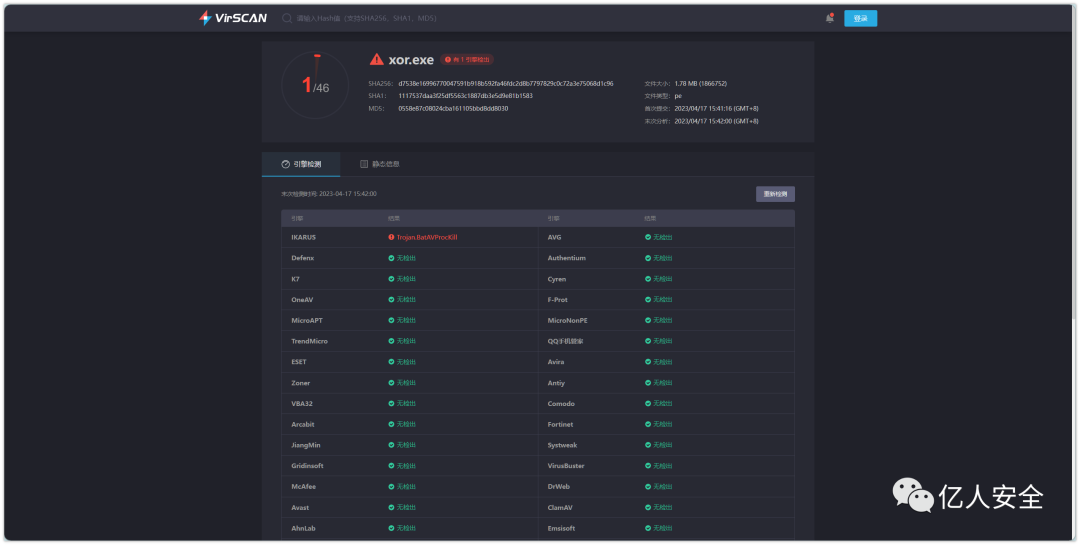Screen dimensions: 1080x545
Task: Click the red 有1引擎检出 badge
Action: (x=468, y=60)
